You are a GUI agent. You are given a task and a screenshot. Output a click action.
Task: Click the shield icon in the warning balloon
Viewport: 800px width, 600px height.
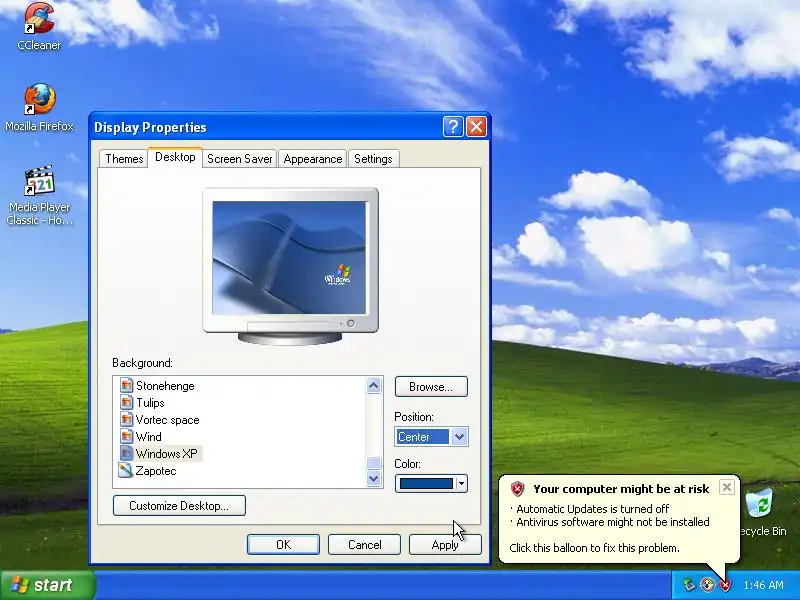coord(517,489)
